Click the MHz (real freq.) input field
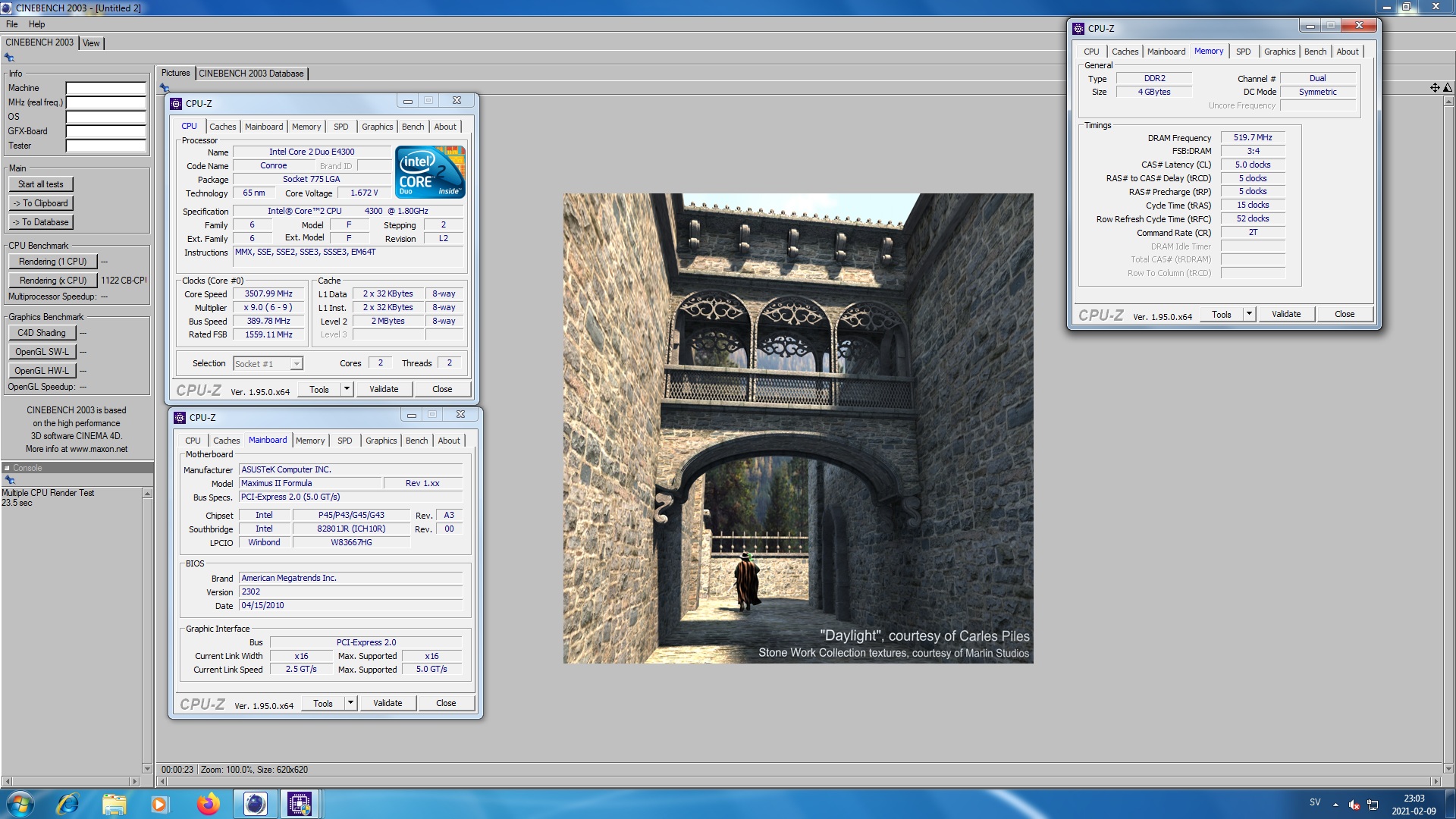This screenshot has height=819, width=1456. (105, 102)
